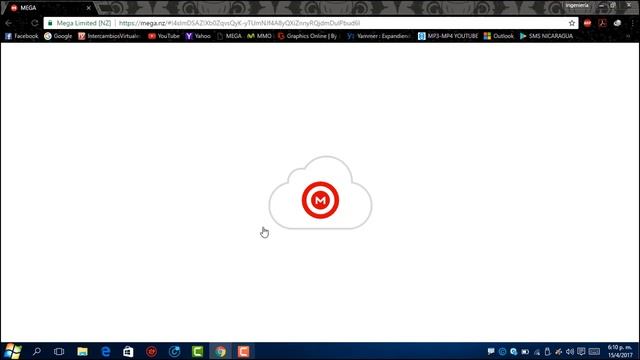Screen dimensions: 640x360
Task: Open the Outlook bookmark
Action: (499, 36)
